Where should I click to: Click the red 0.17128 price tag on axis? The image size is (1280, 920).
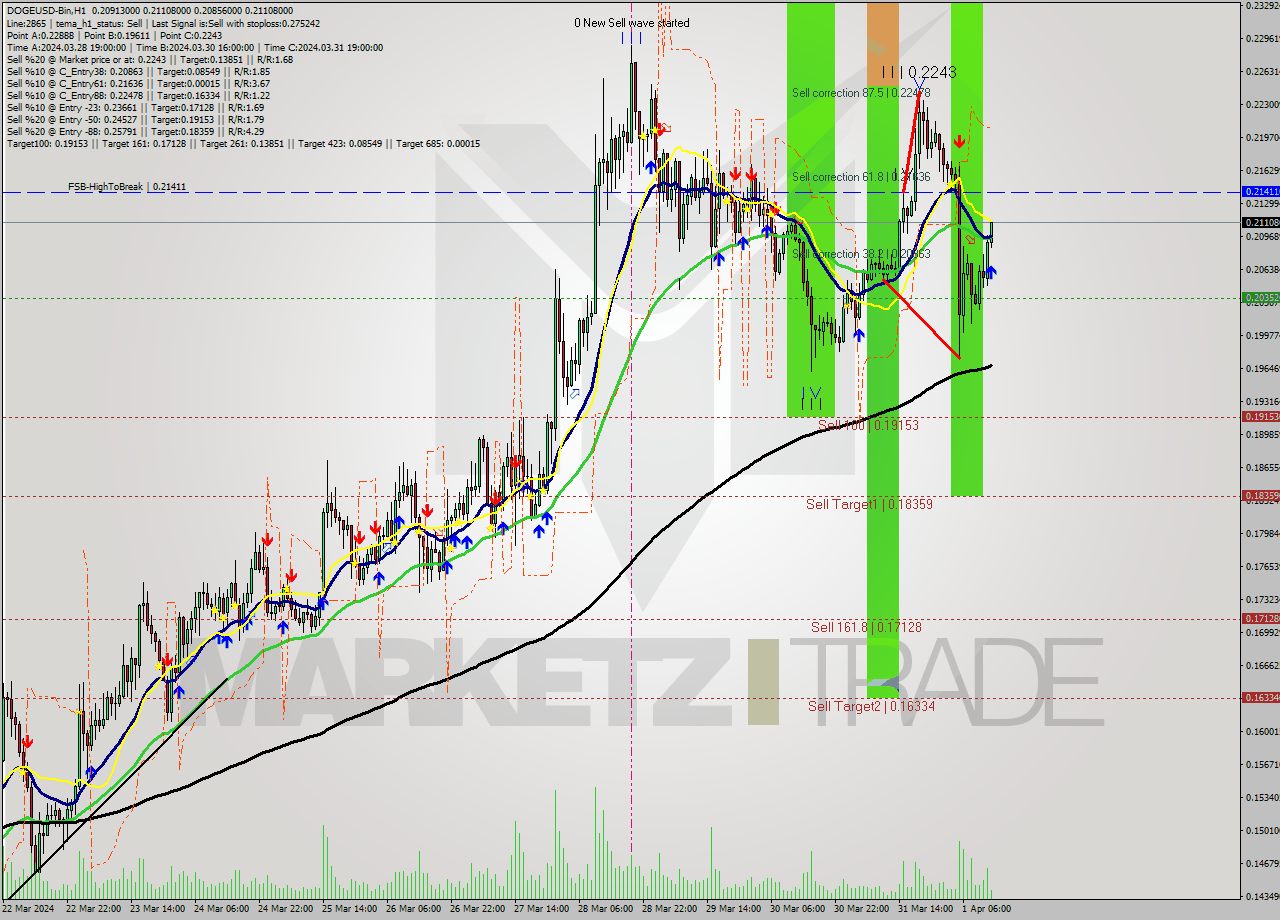point(1260,618)
